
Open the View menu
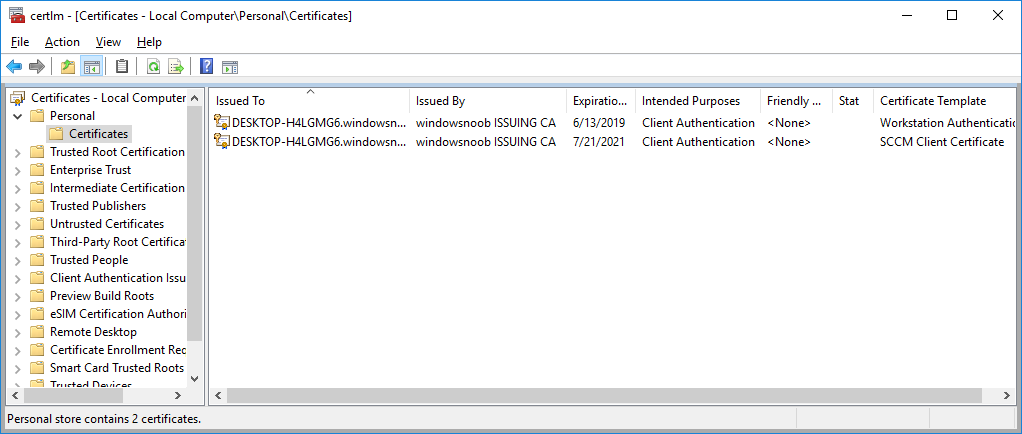108,42
